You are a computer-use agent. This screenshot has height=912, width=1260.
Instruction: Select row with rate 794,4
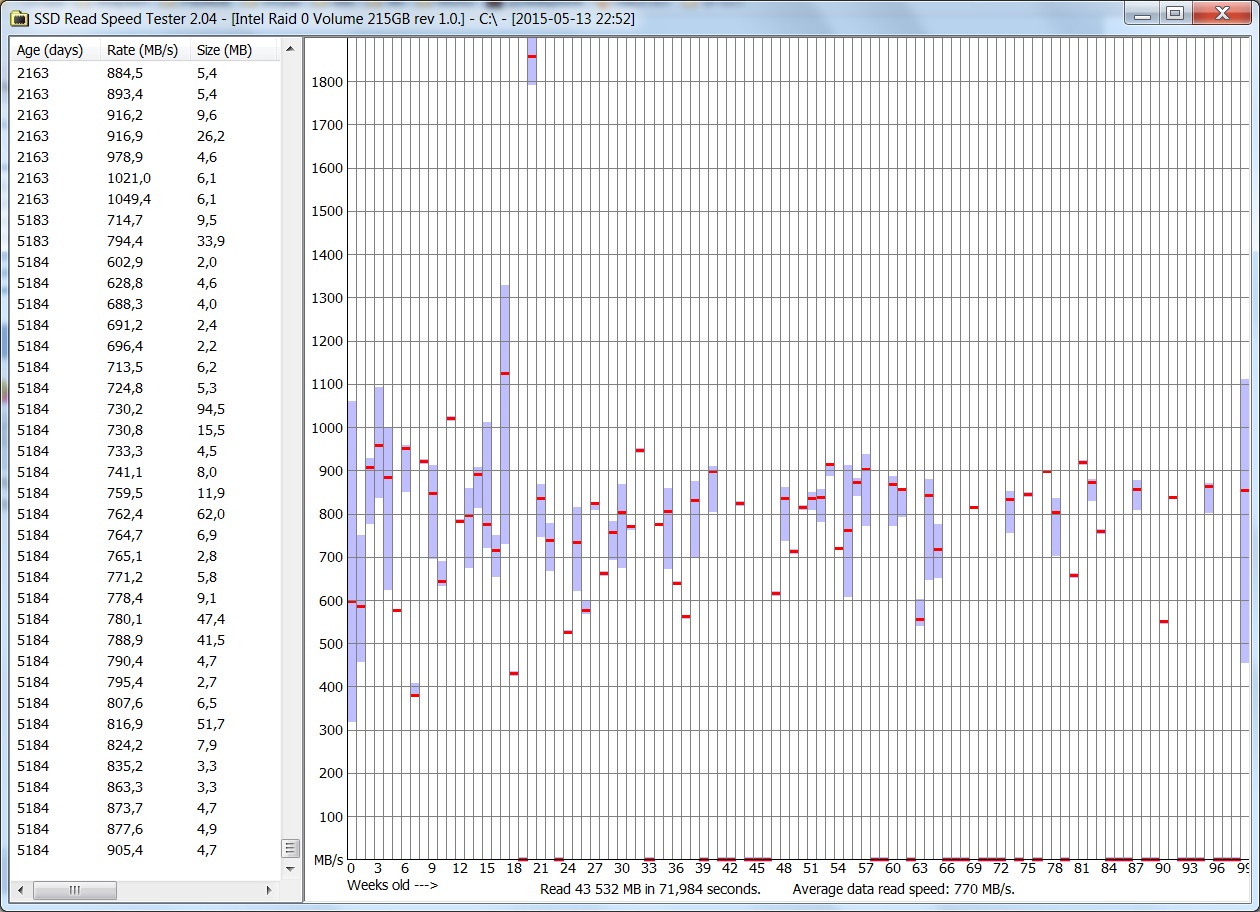(144, 241)
